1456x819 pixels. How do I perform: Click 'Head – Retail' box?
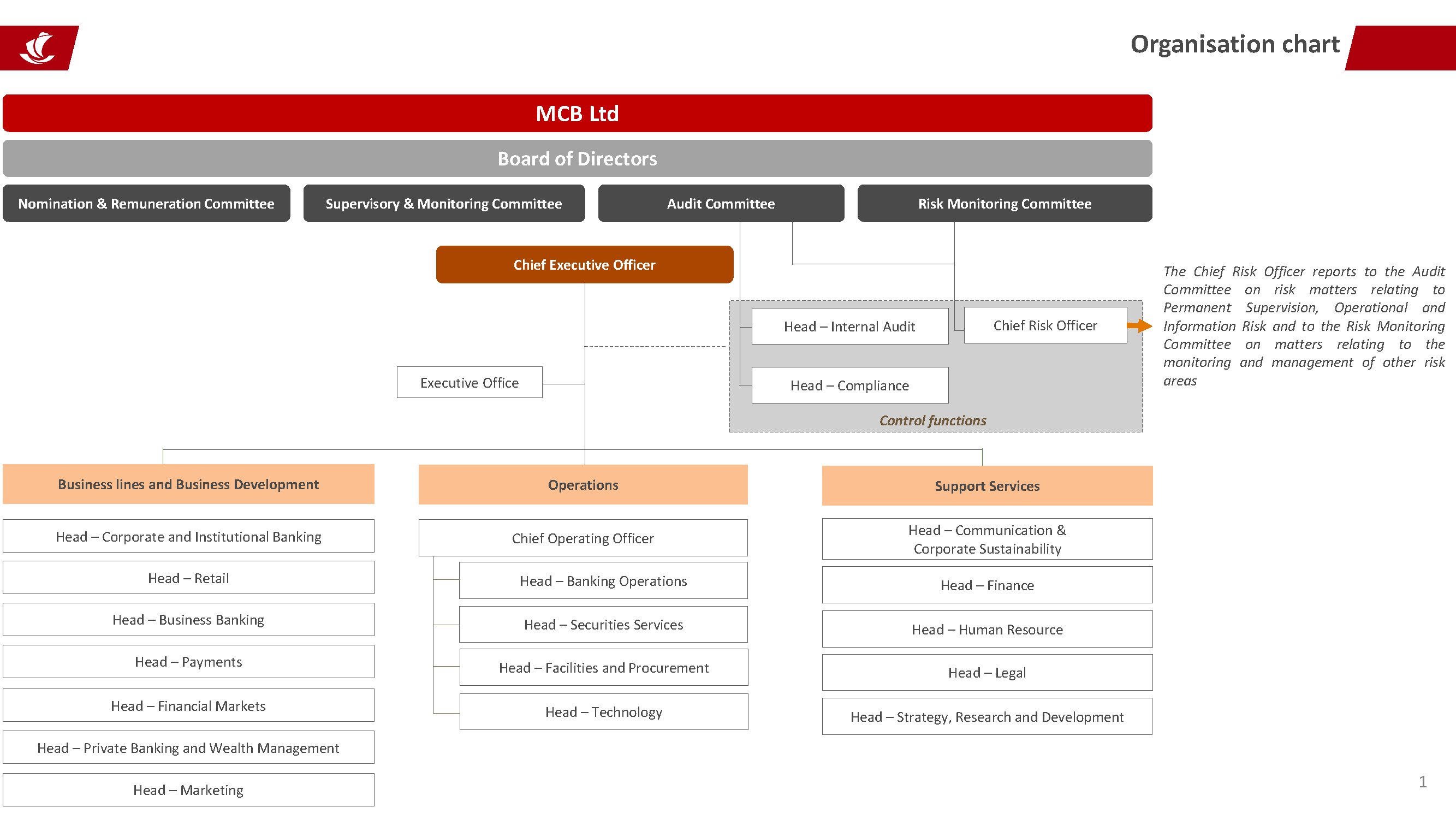click(x=188, y=578)
